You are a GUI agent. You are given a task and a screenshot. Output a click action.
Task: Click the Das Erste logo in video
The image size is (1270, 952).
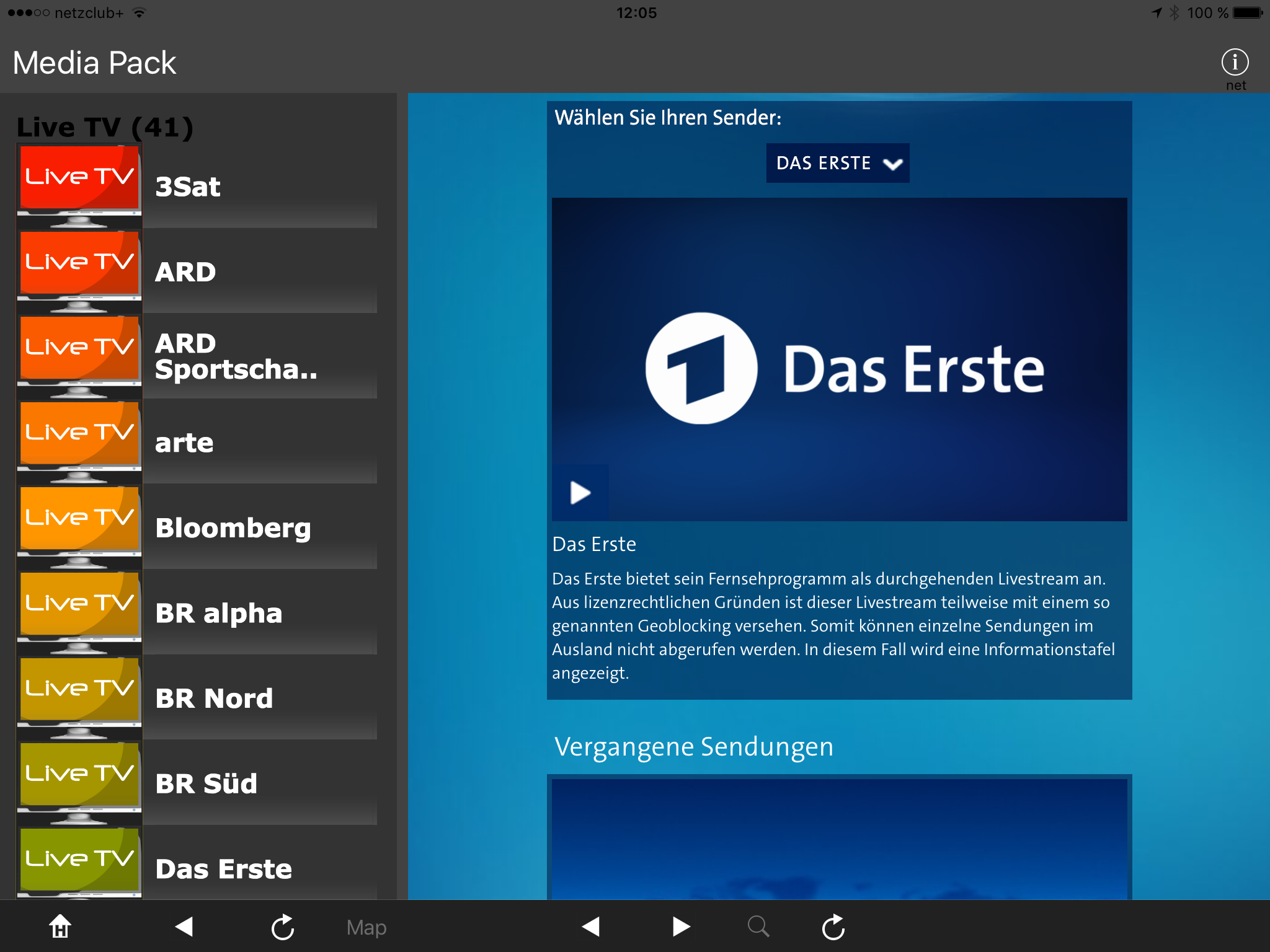(845, 368)
